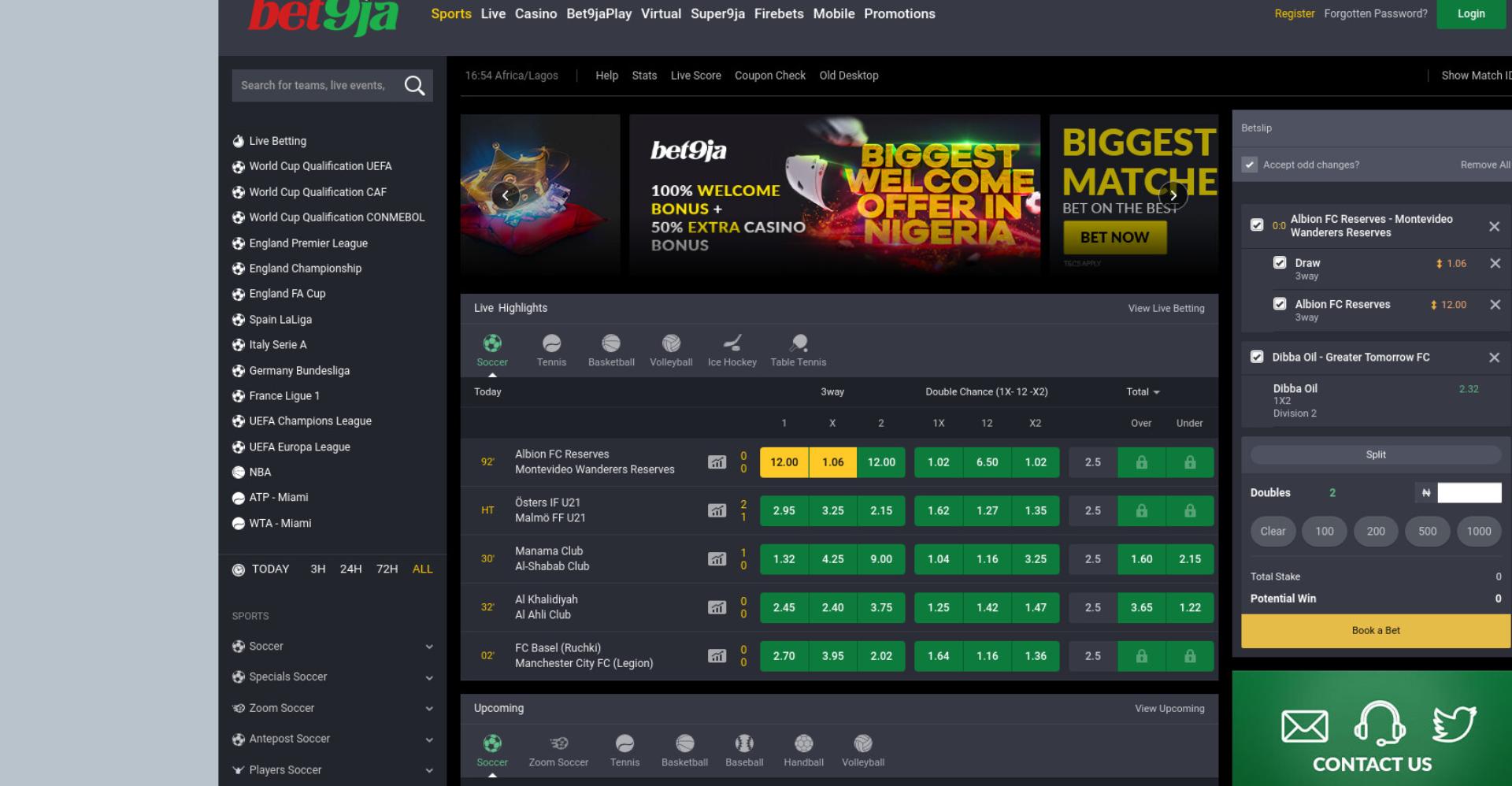Click the Twitter bird icon
This screenshot has height=786, width=1512.
pyautogui.click(x=1454, y=724)
